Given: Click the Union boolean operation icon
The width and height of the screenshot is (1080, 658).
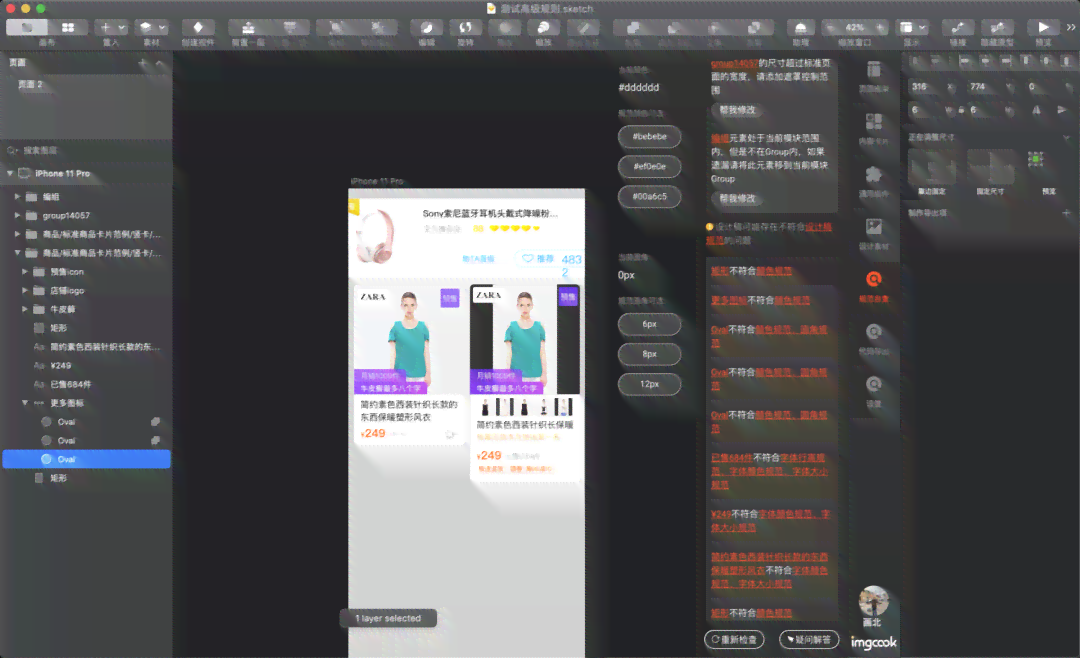Looking at the screenshot, I should coord(633,27).
